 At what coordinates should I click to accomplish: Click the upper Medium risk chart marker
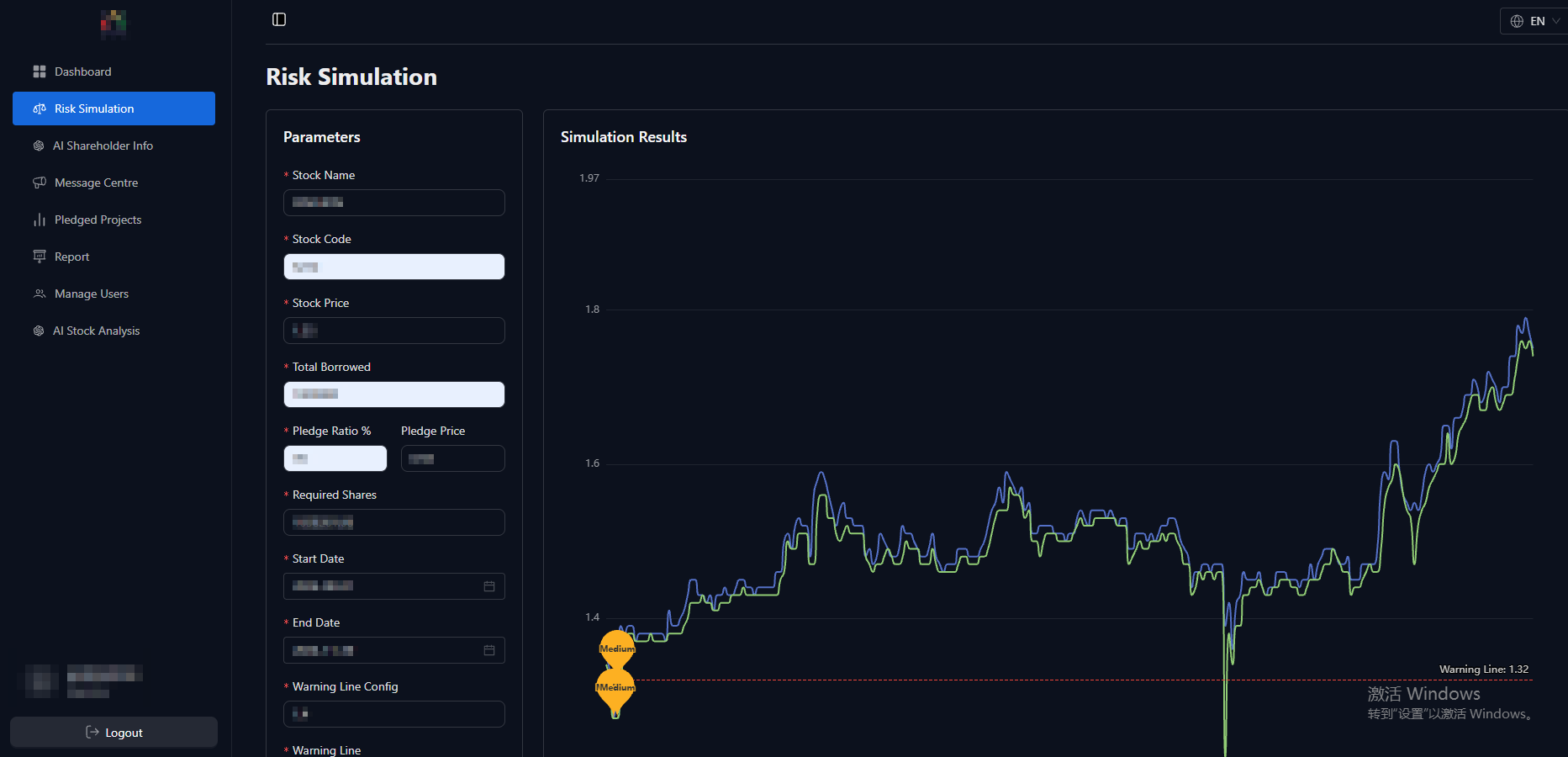tap(617, 648)
